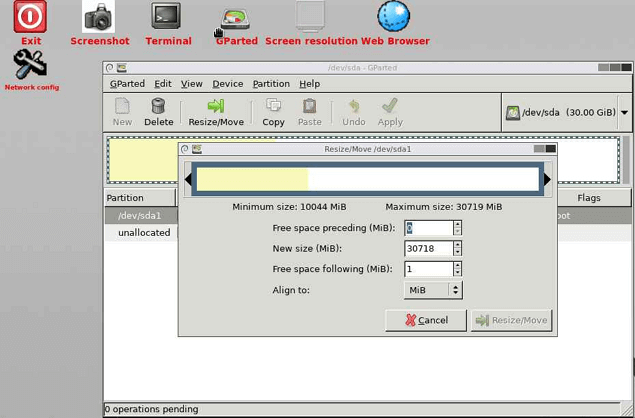
Task: Open the GParted desktop icon
Action: click(236, 18)
